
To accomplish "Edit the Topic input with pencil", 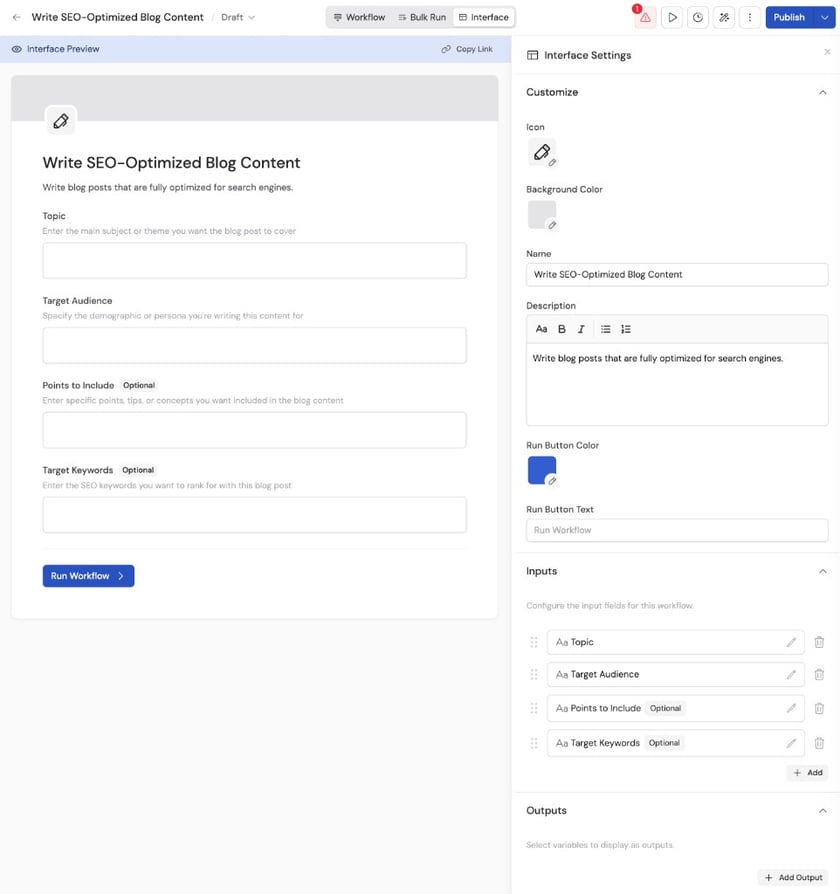I will (791, 642).
